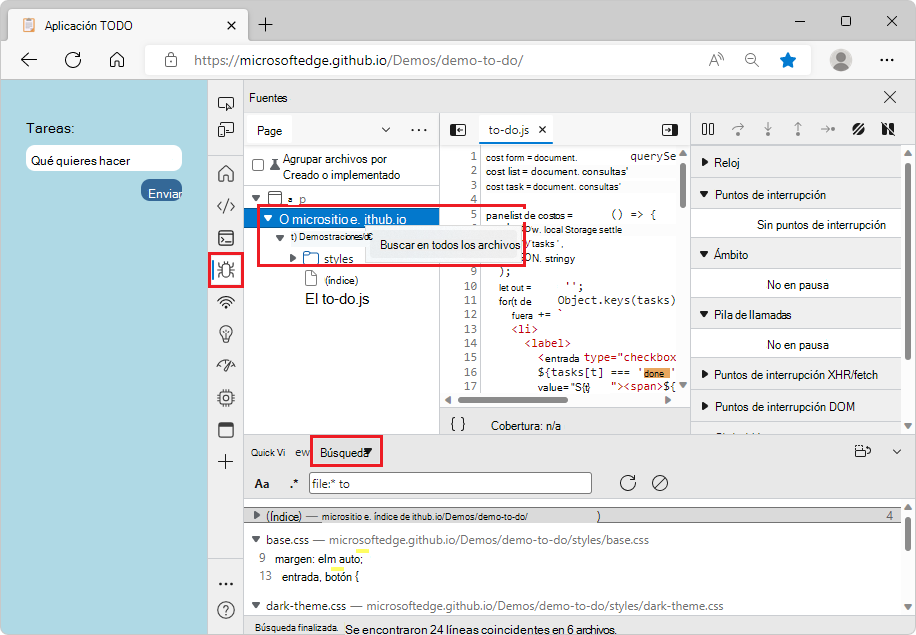Pretty print the code with braces icon
Image resolution: width=916 pixels, height=635 pixels.
pos(458,424)
